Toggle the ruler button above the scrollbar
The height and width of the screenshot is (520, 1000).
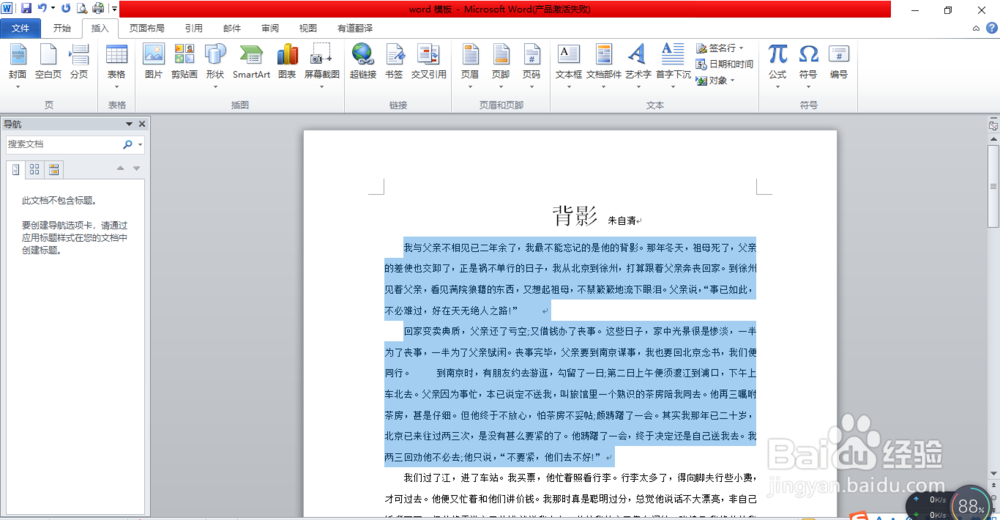click(x=993, y=126)
